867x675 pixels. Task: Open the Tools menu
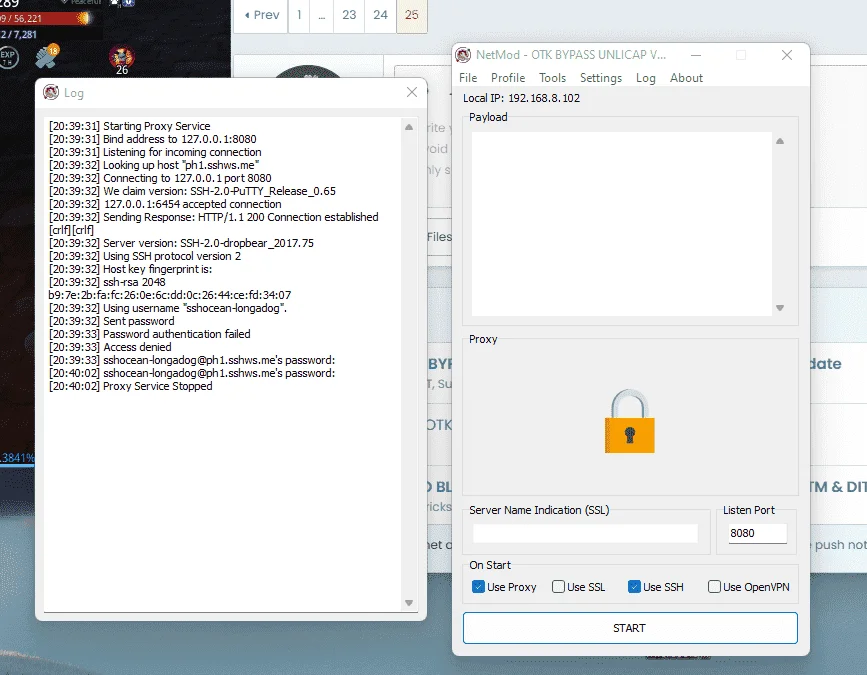point(552,78)
